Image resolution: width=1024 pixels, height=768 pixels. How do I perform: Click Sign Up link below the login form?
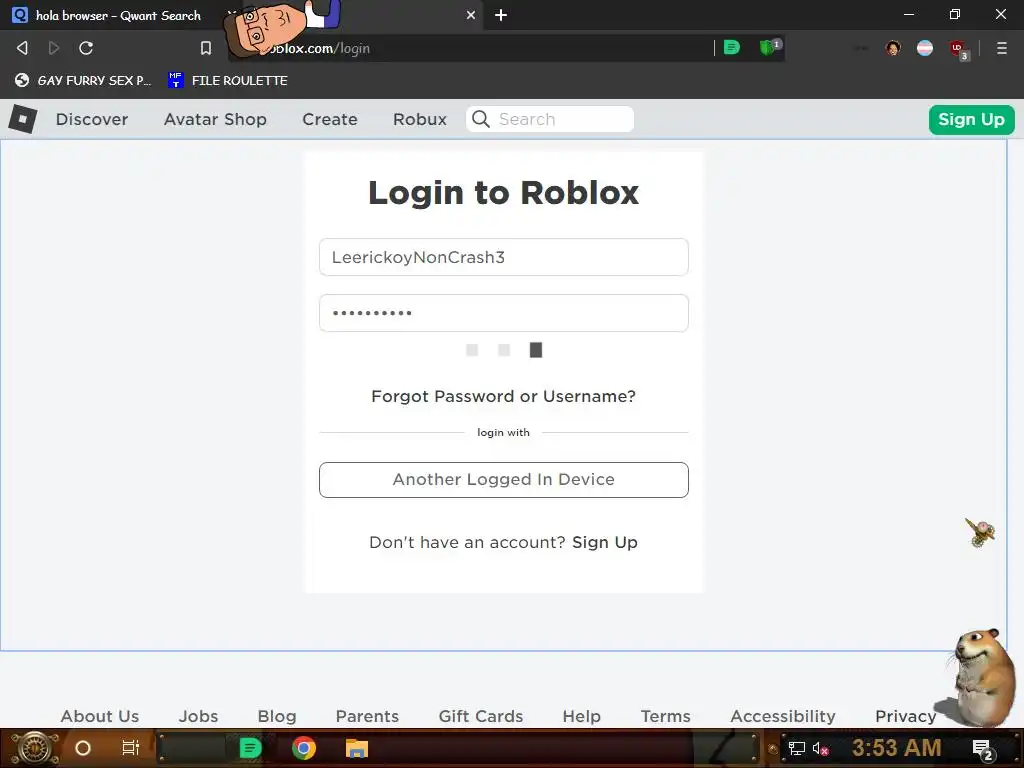point(605,543)
